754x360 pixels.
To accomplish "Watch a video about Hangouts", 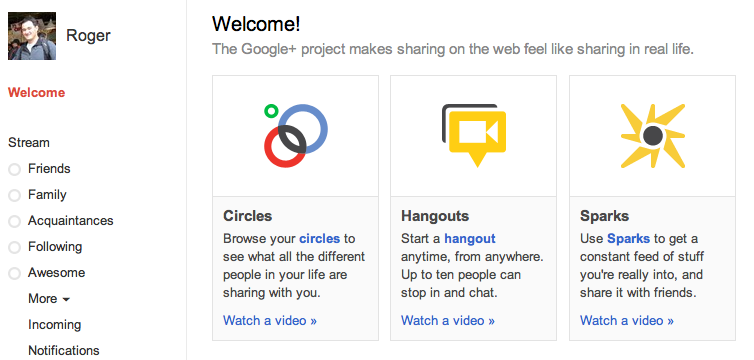I will tap(448, 320).
